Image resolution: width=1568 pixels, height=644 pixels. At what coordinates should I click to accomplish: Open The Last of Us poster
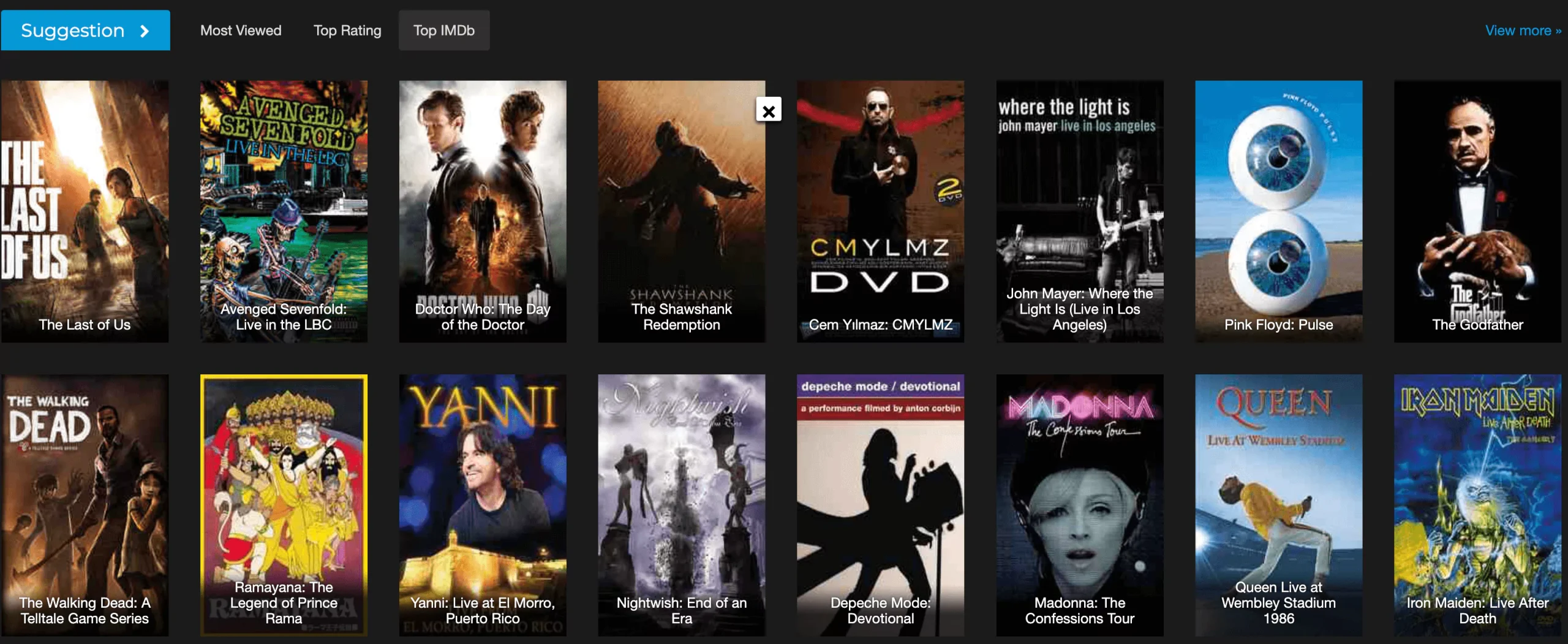[85, 211]
